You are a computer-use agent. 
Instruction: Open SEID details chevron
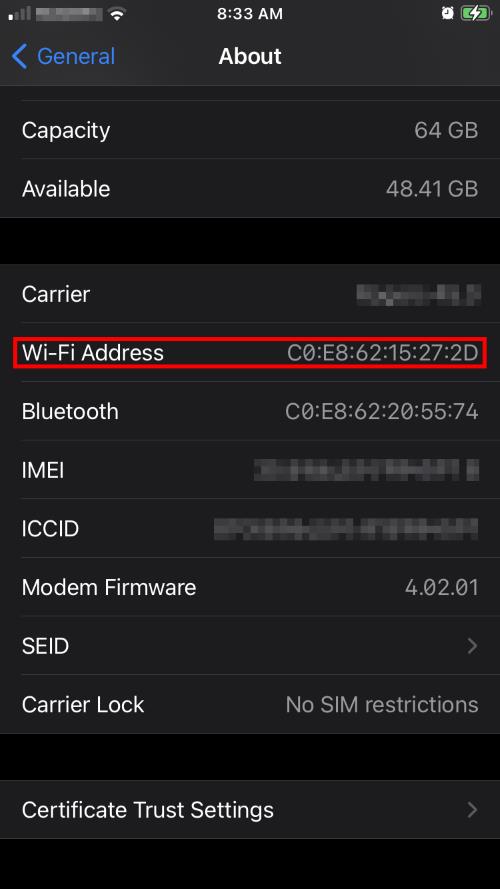[472, 645]
